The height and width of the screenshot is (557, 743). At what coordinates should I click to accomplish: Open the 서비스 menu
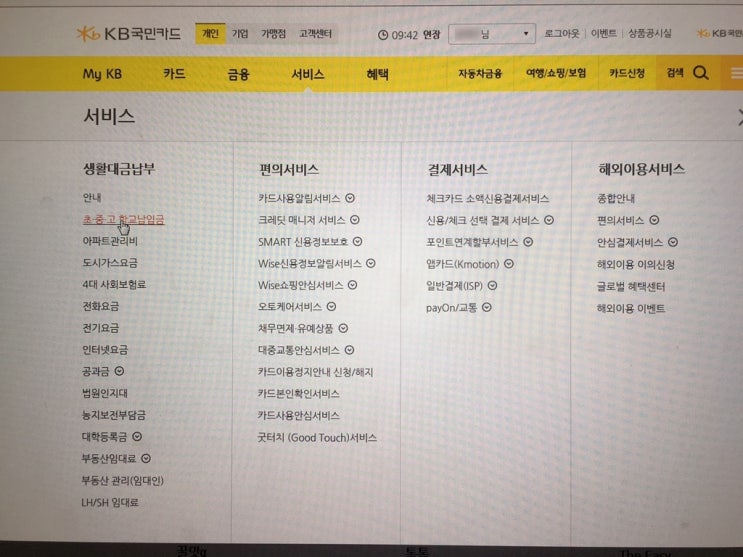click(308, 74)
